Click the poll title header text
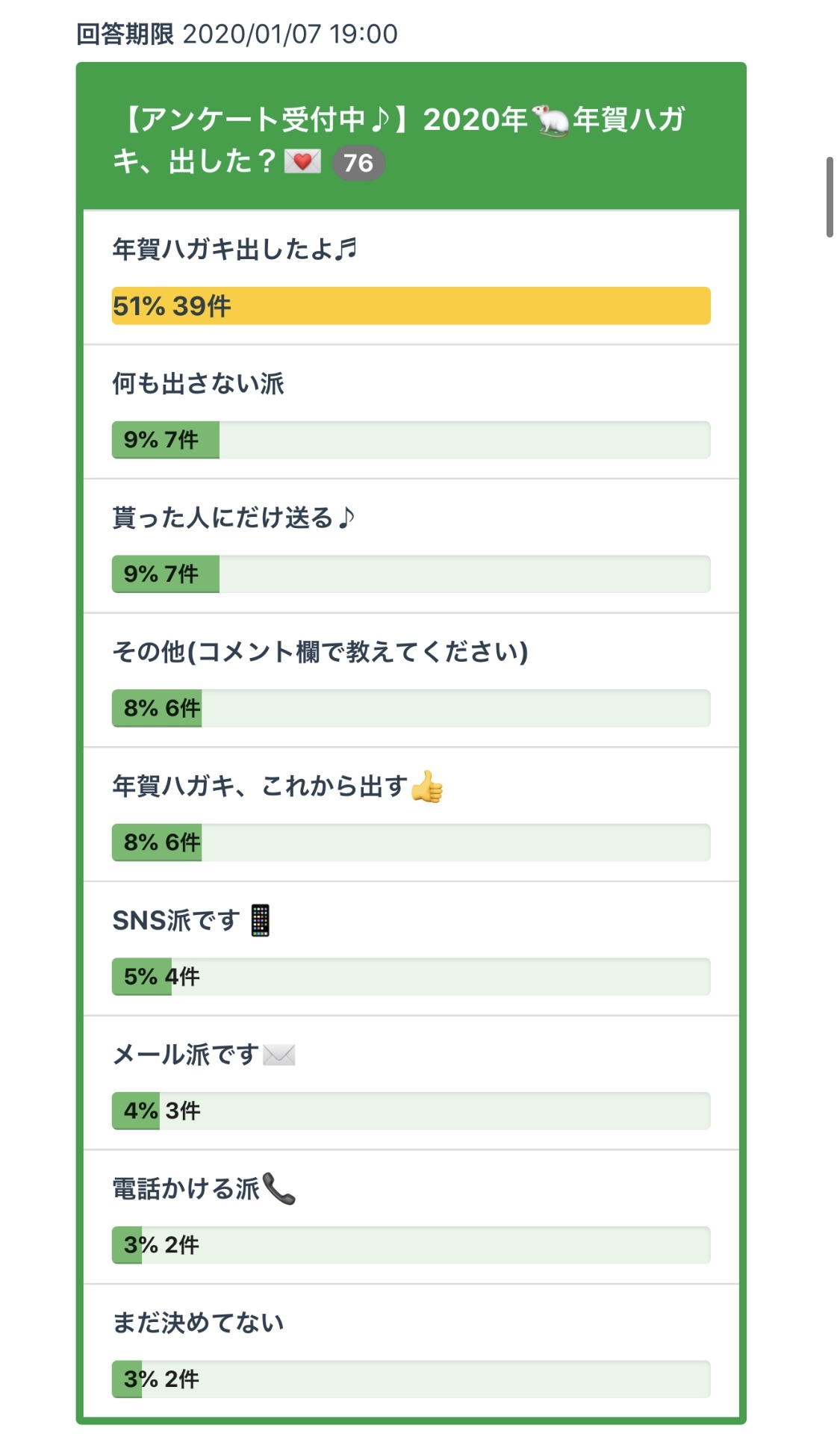 (399, 119)
